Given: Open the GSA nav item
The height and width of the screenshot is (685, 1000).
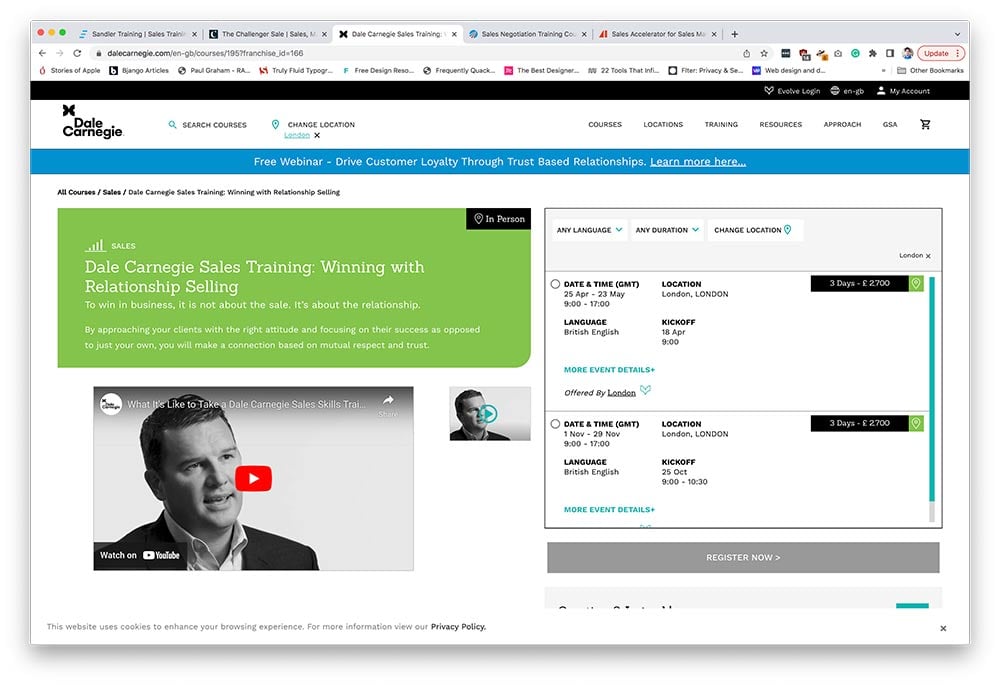Looking at the screenshot, I should (x=890, y=124).
